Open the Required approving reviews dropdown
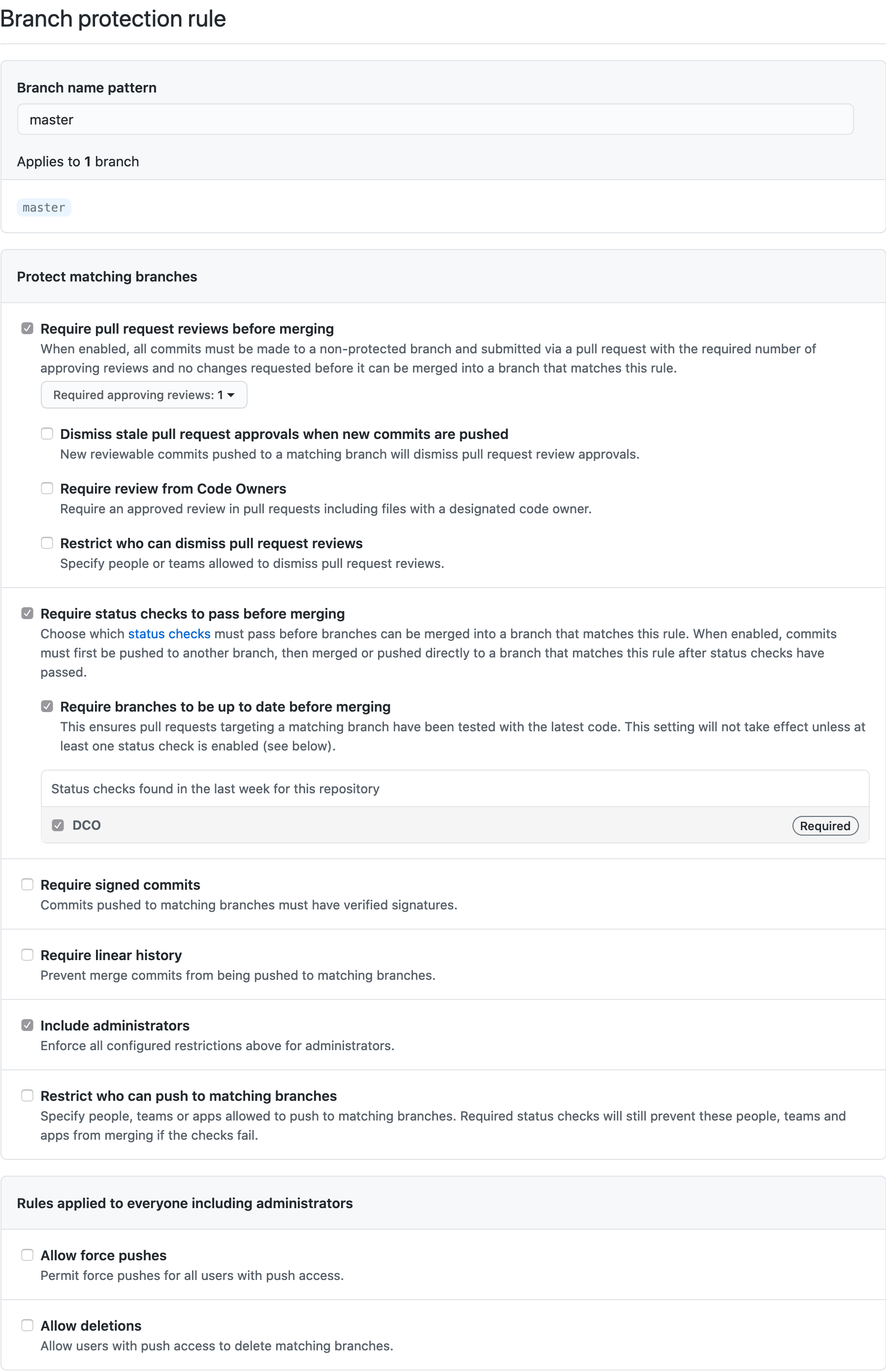 tap(144, 395)
